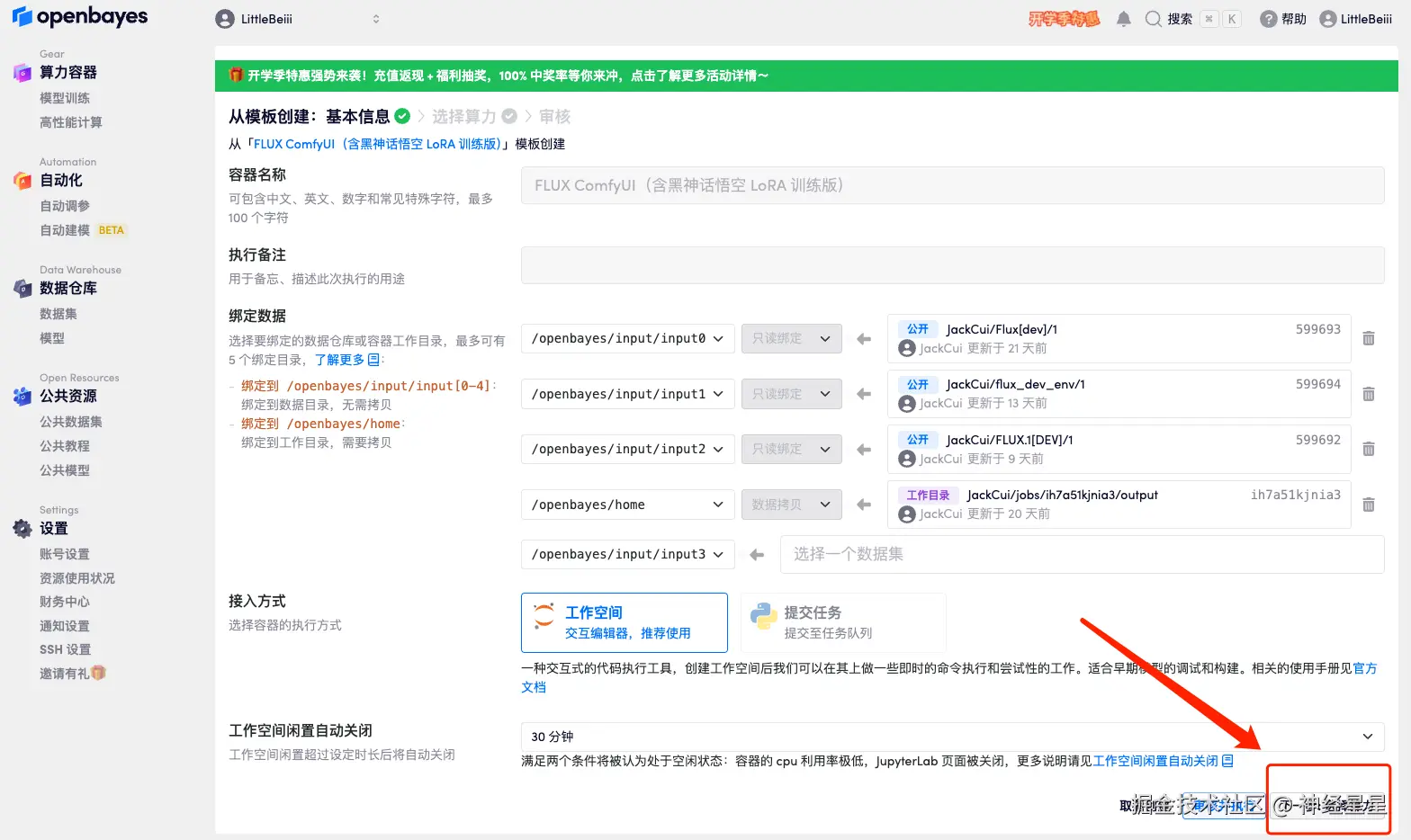Click the 执行备注 input field

pos(952,265)
